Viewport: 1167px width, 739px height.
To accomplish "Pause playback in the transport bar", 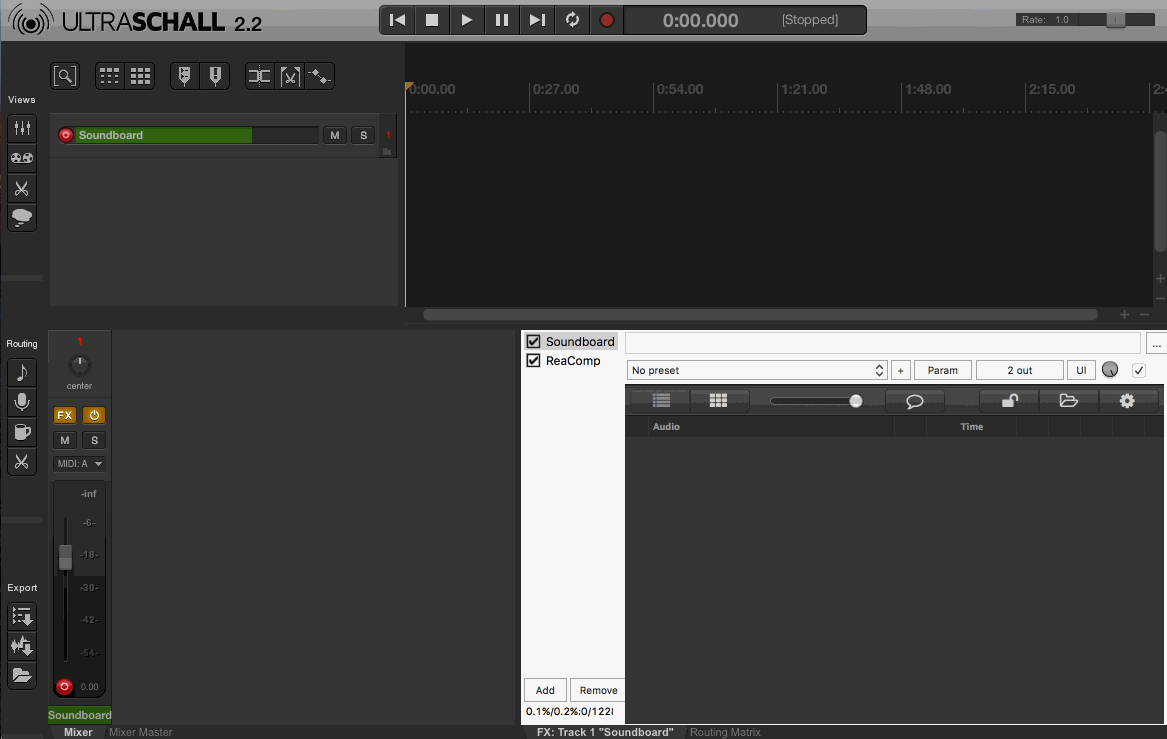I will 502,20.
